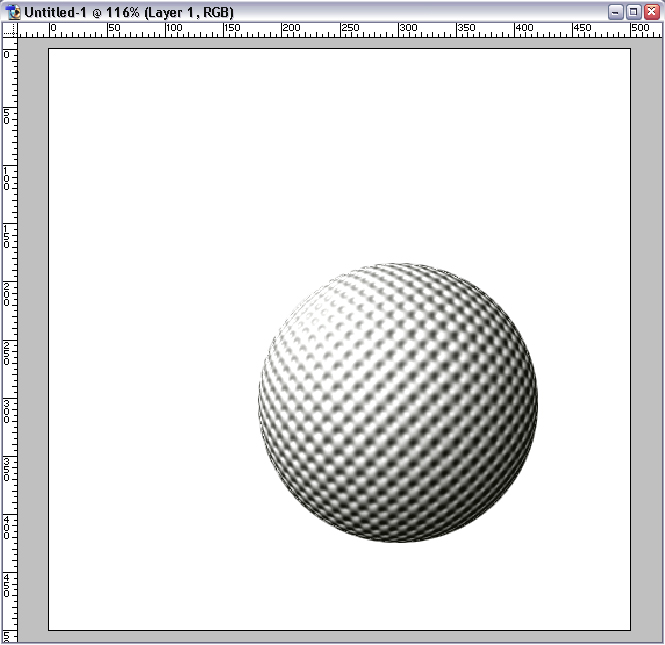
Task: Click the ruler origin box where rulers meet
Action: (x=9, y=29)
